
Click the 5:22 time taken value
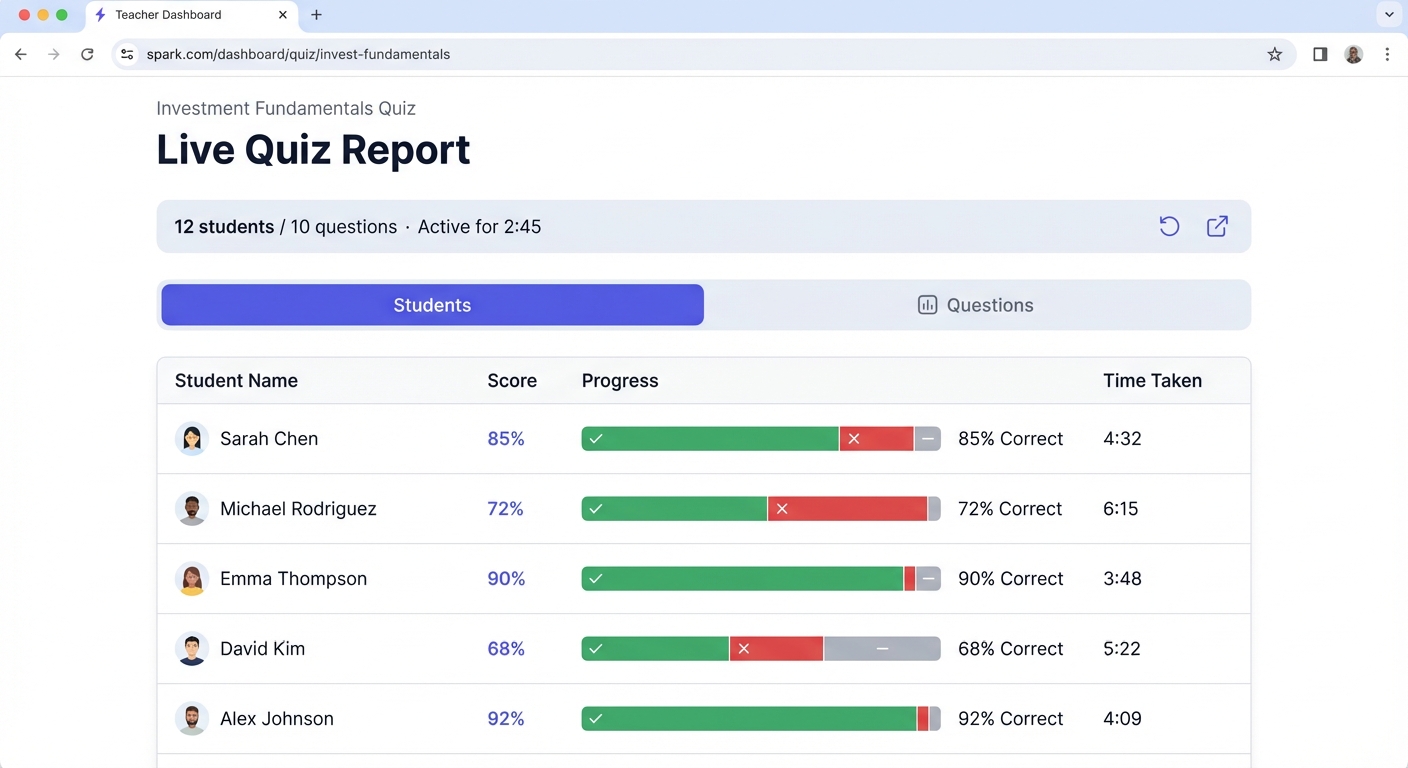coord(1122,649)
